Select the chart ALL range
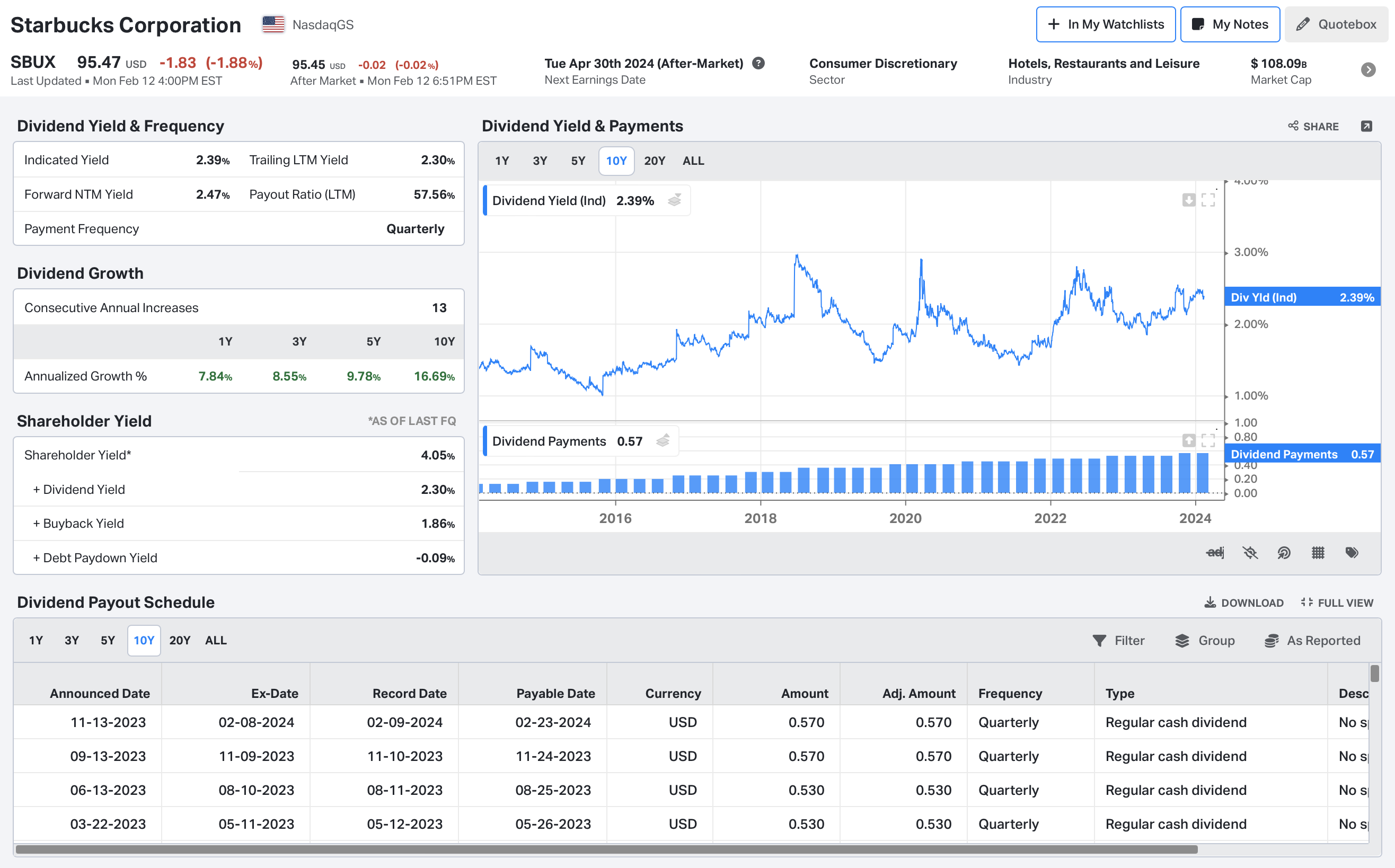Viewport: 1395px width, 868px height. tap(693, 161)
